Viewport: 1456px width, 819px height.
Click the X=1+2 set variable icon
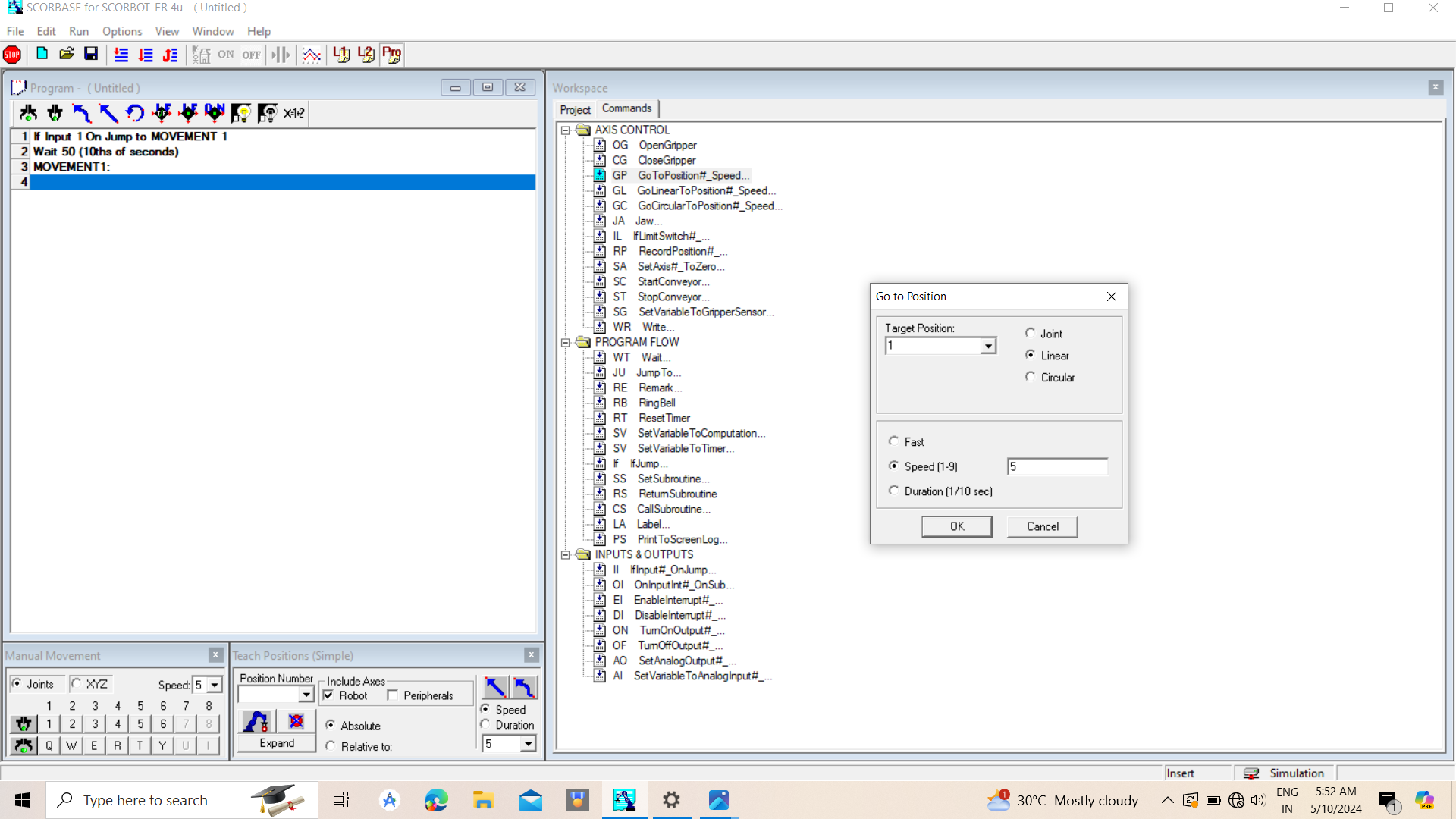[x=294, y=113]
